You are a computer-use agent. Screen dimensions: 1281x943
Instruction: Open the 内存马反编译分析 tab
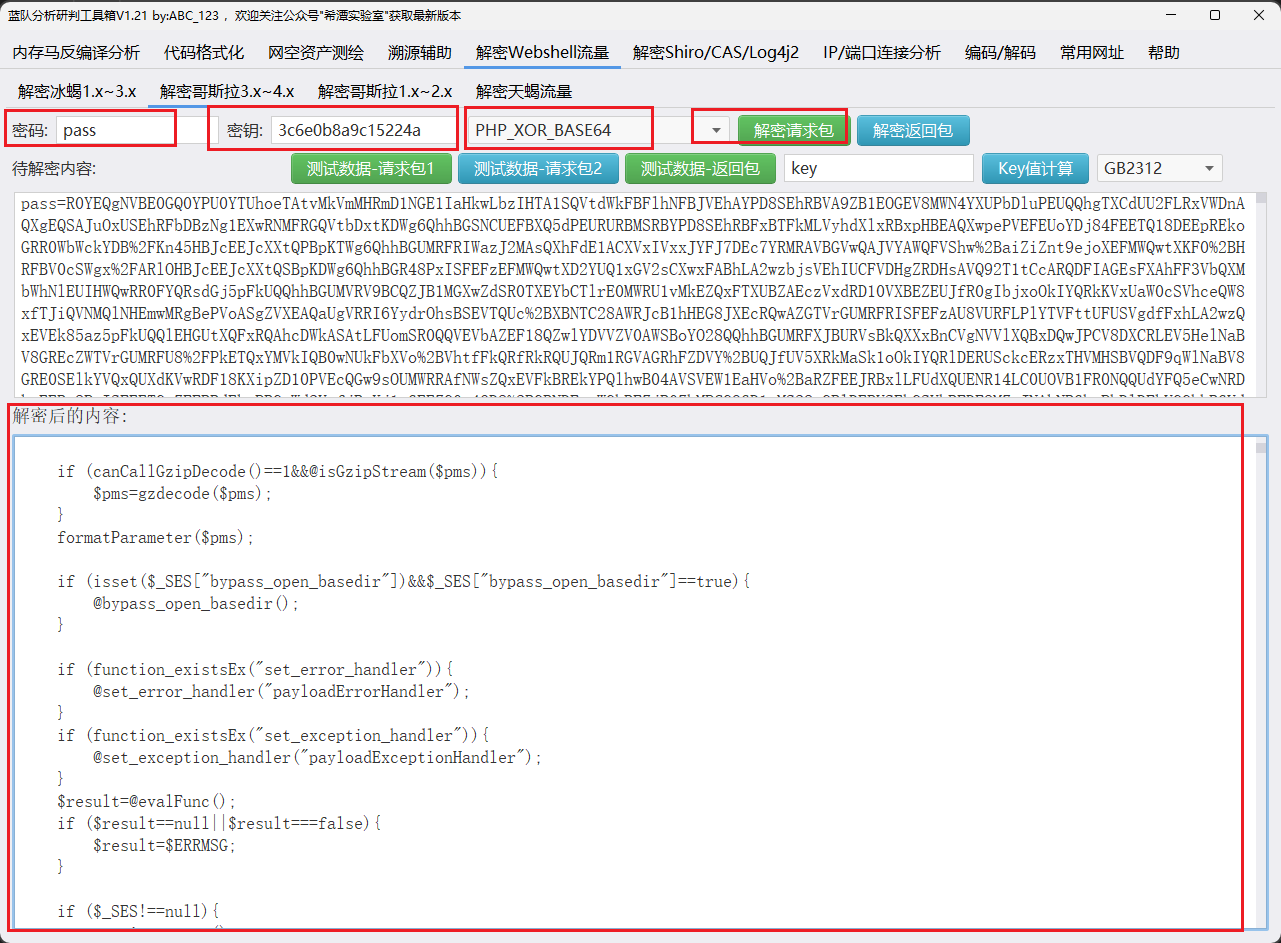(76, 53)
